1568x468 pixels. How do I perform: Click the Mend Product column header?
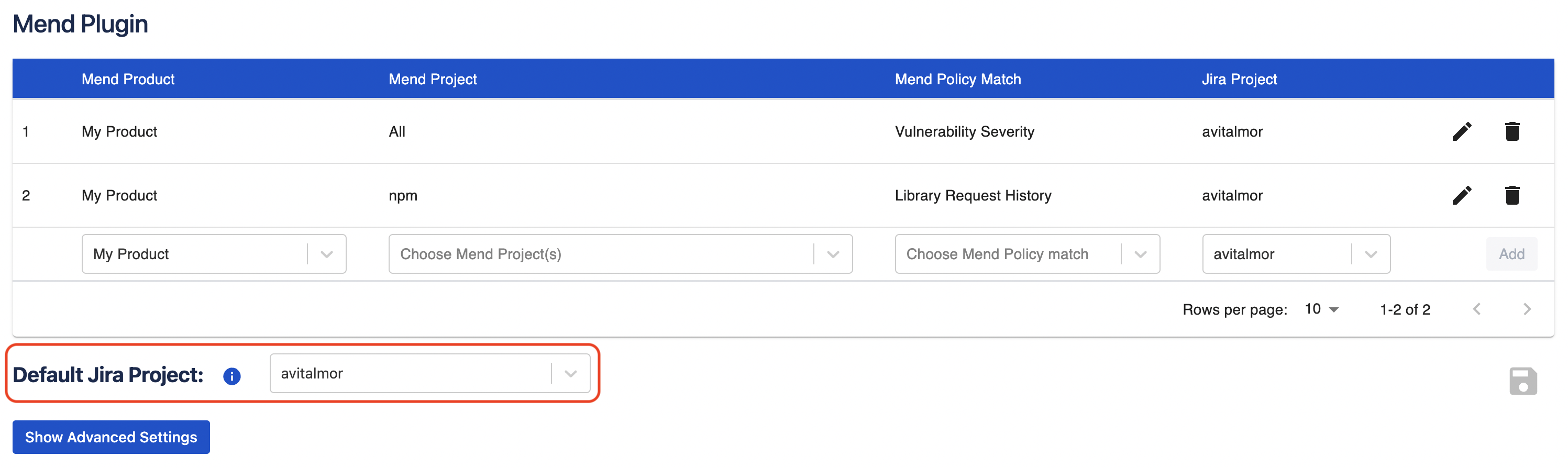tap(128, 79)
